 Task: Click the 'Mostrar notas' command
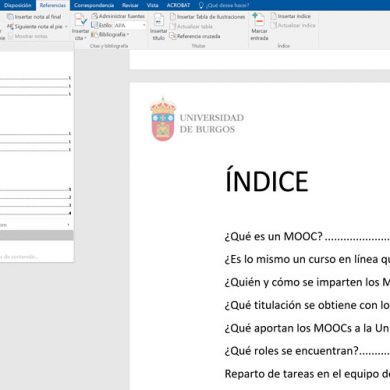pos(28,36)
